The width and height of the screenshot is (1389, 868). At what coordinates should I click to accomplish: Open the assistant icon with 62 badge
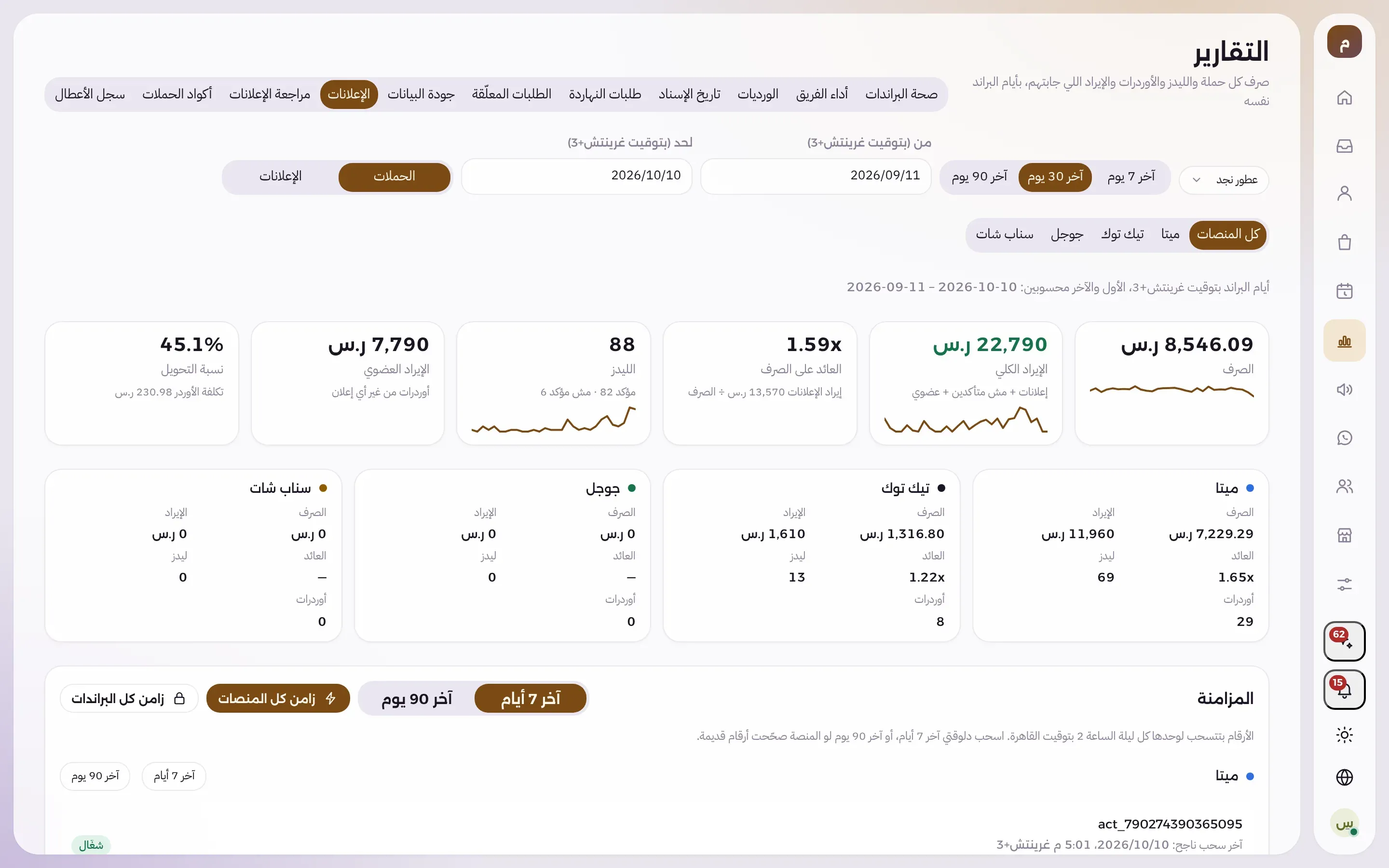coord(1344,641)
